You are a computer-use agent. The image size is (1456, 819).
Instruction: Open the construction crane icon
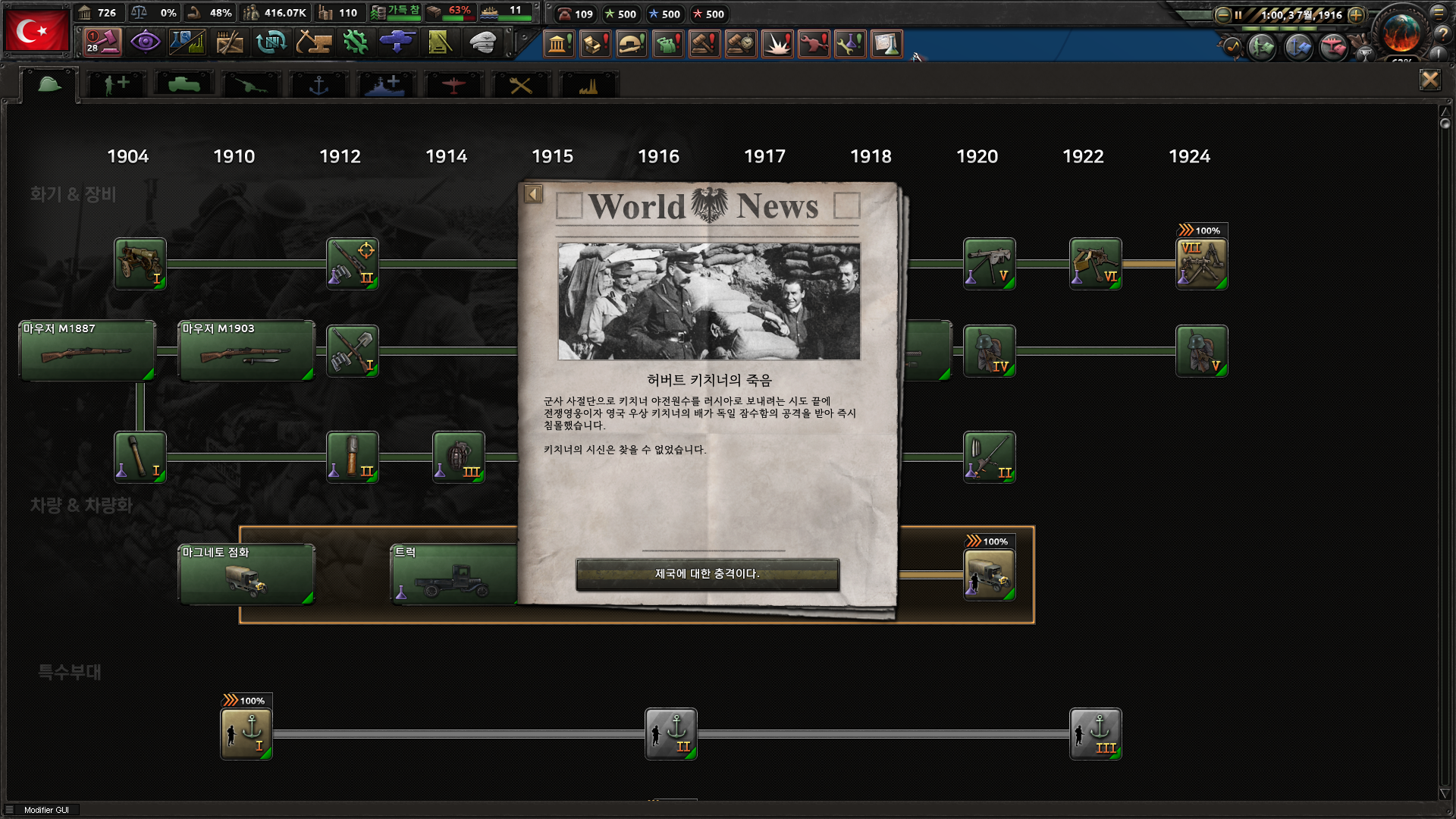pyautogui.click(x=313, y=42)
